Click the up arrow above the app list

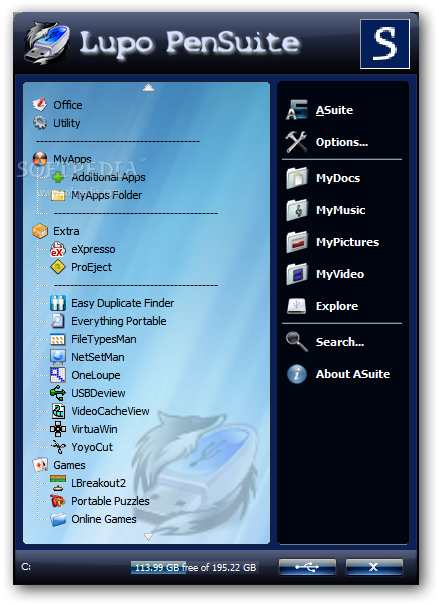click(x=149, y=87)
